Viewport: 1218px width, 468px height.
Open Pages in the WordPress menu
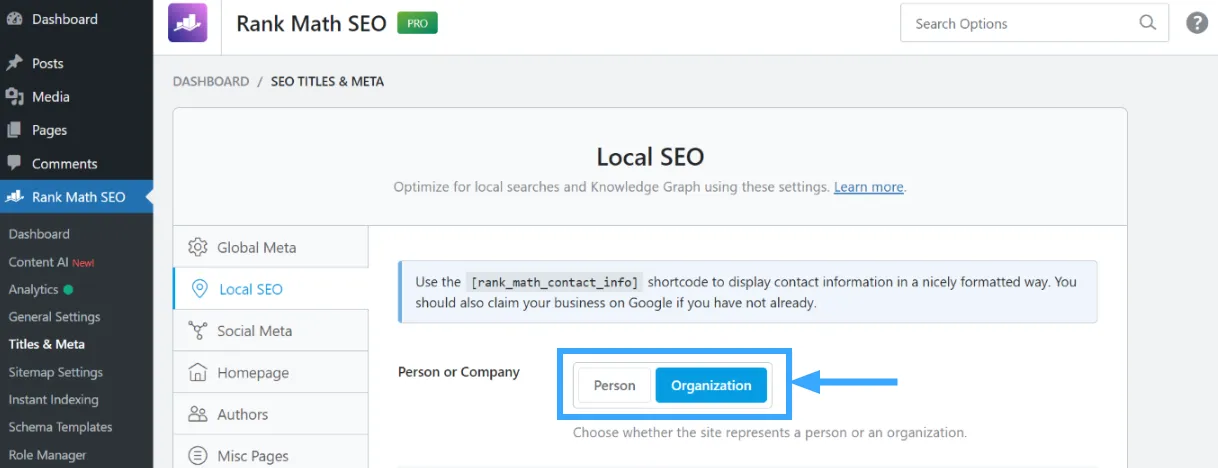pos(76,130)
